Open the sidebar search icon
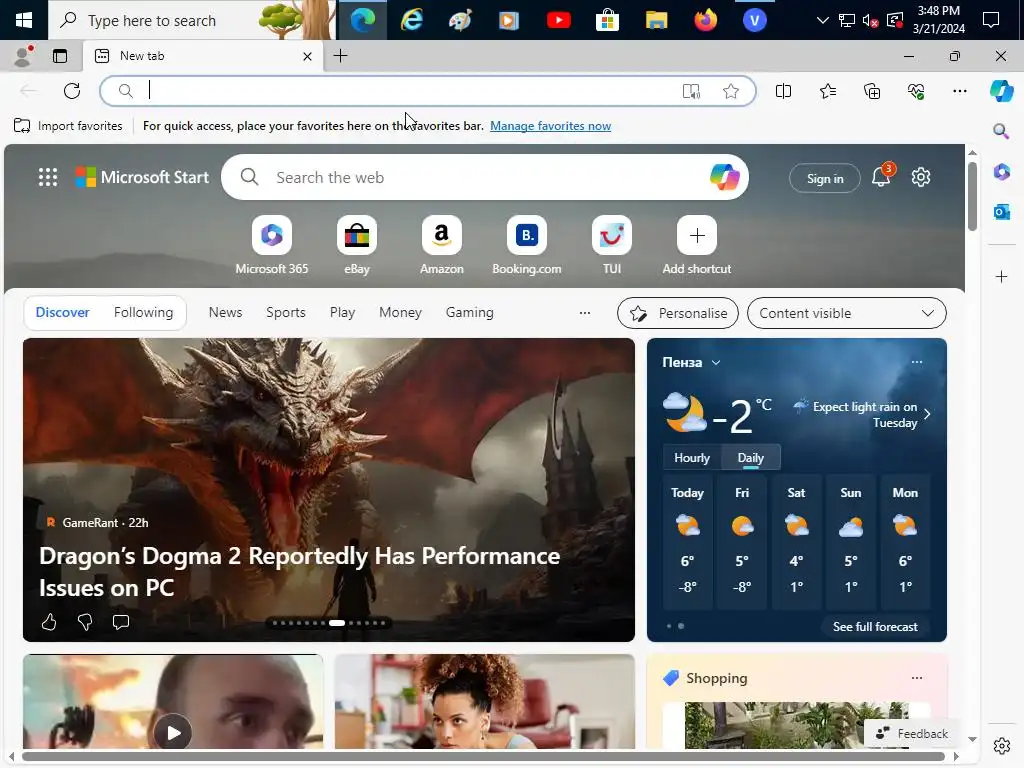This screenshot has height=768, width=1024. click(x=1001, y=131)
